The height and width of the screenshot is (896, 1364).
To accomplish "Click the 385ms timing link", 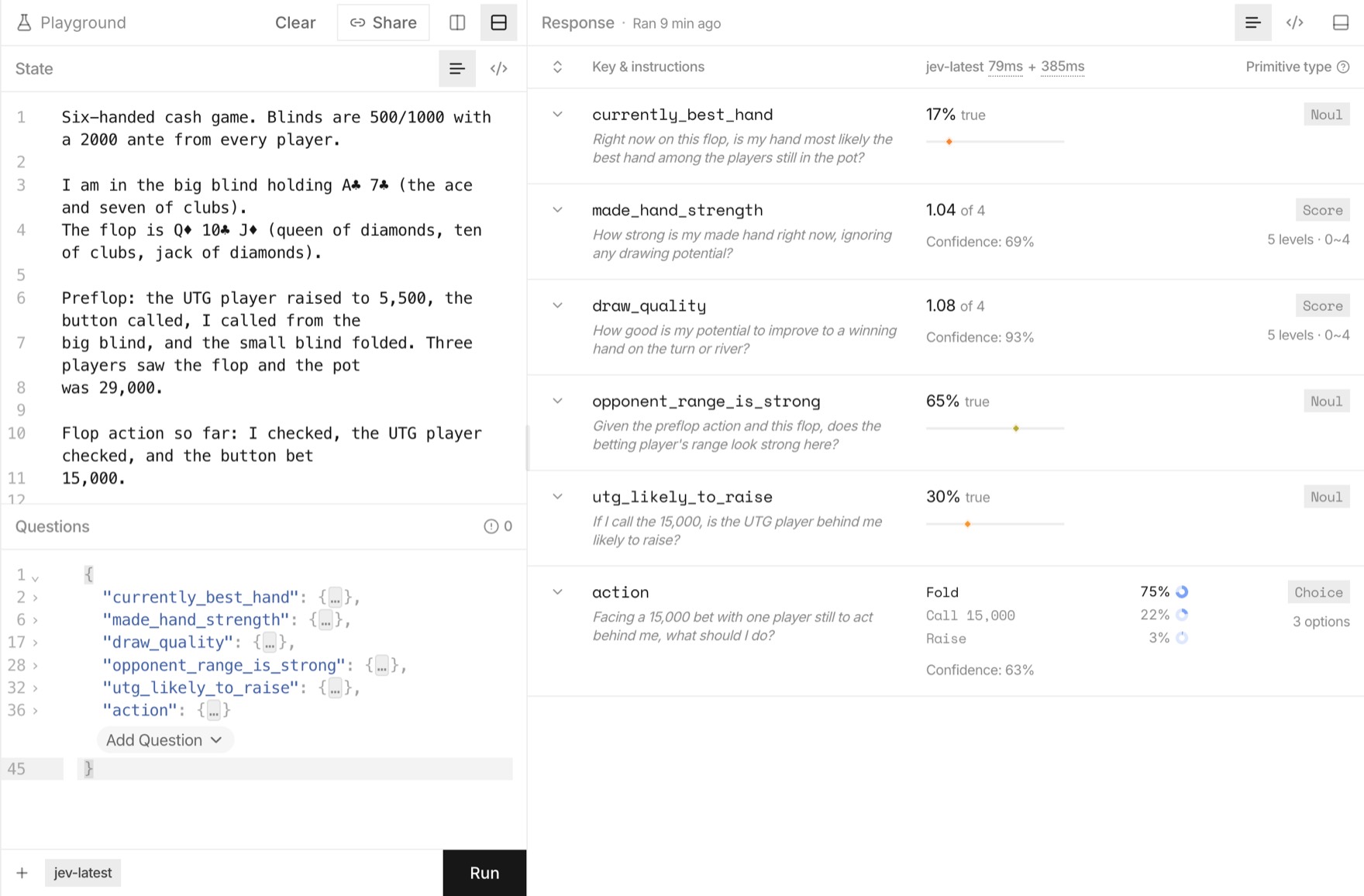I will (1063, 67).
